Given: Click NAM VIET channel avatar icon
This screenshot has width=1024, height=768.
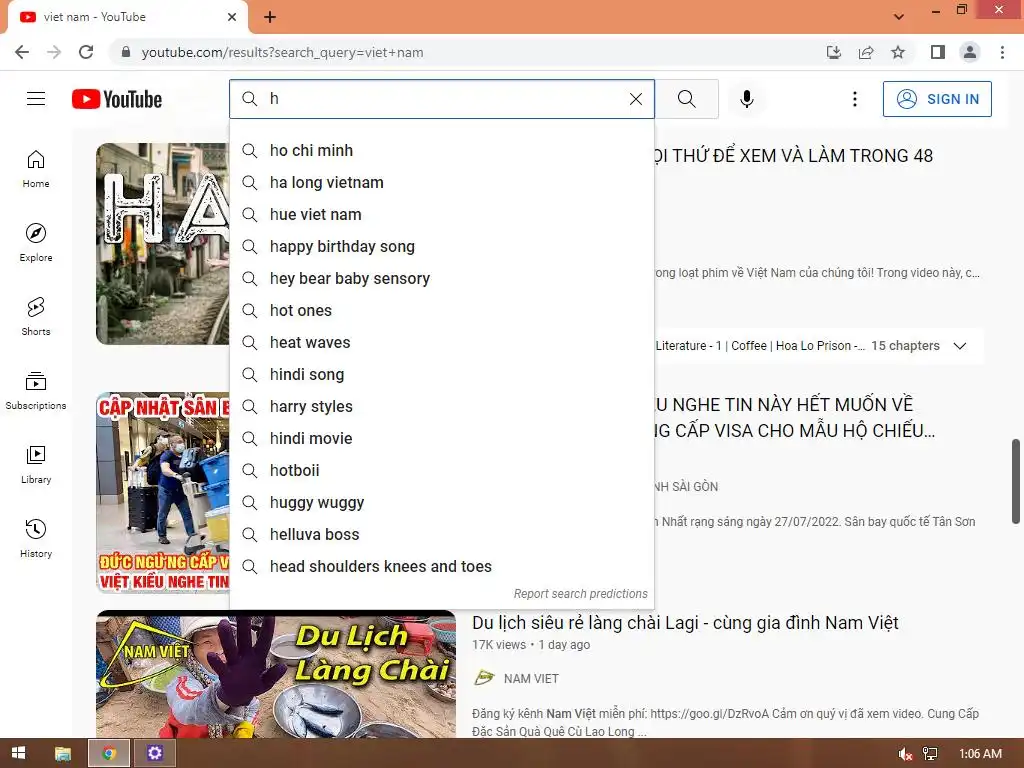Looking at the screenshot, I should [484, 678].
